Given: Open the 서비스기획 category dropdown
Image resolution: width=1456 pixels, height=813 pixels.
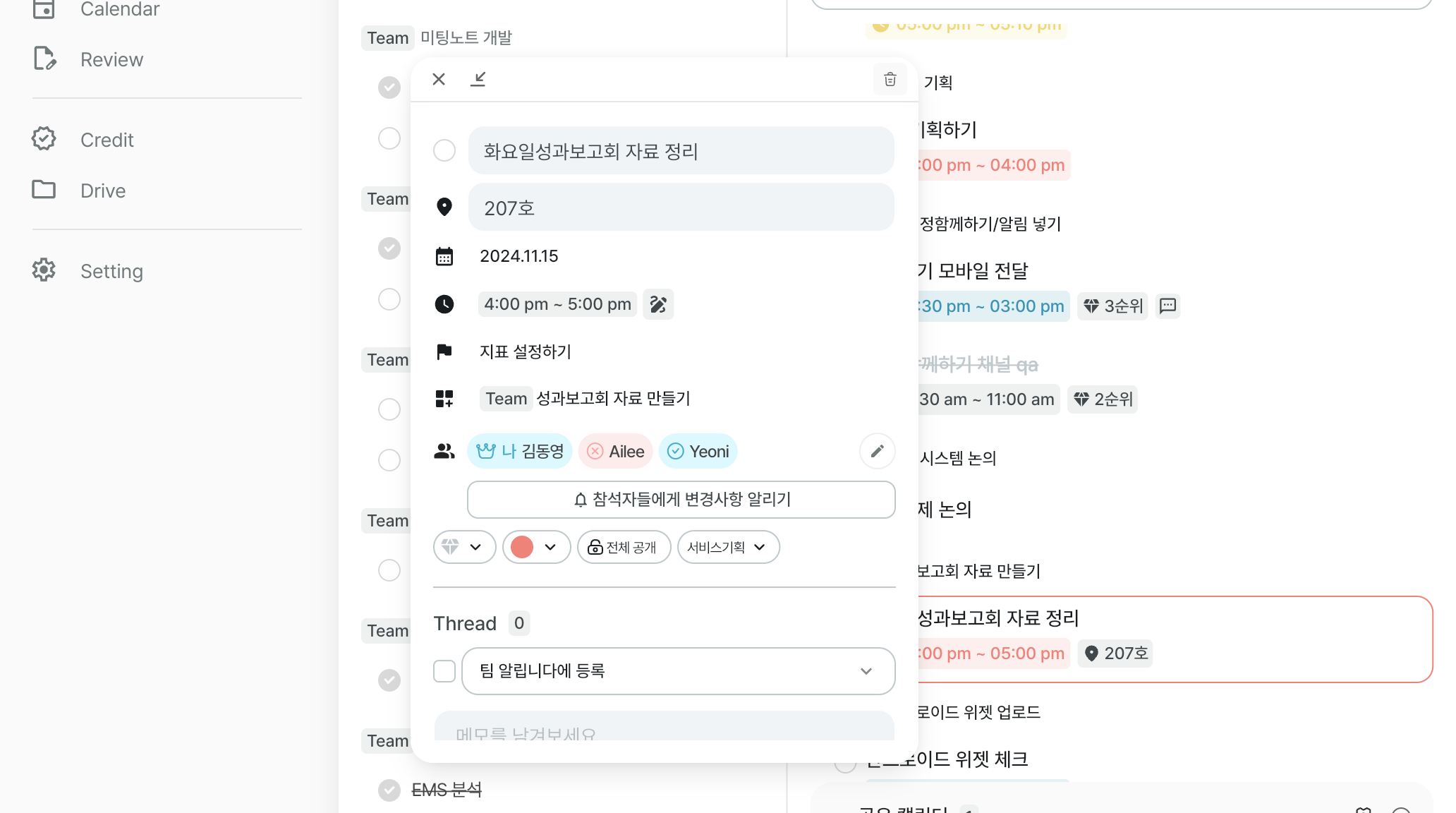Looking at the screenshot, I should 728,547.
